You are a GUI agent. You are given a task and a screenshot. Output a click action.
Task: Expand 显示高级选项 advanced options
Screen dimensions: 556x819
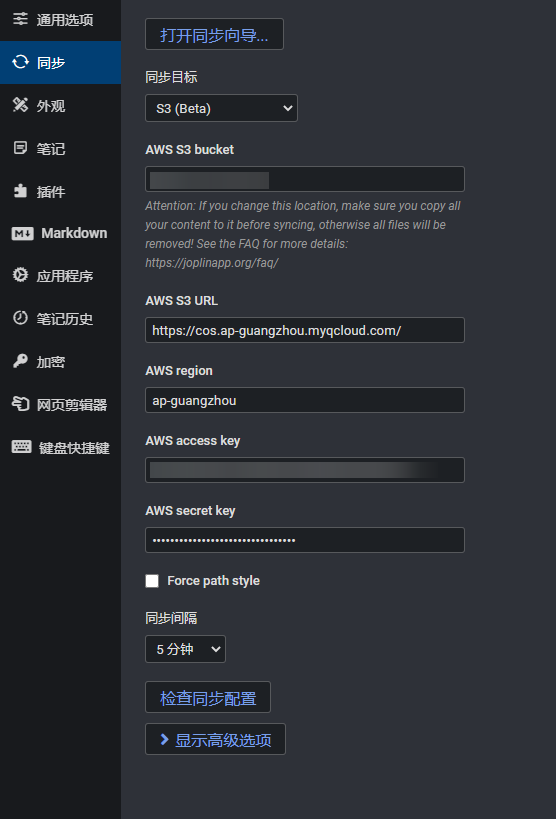[x=215, y=739]
